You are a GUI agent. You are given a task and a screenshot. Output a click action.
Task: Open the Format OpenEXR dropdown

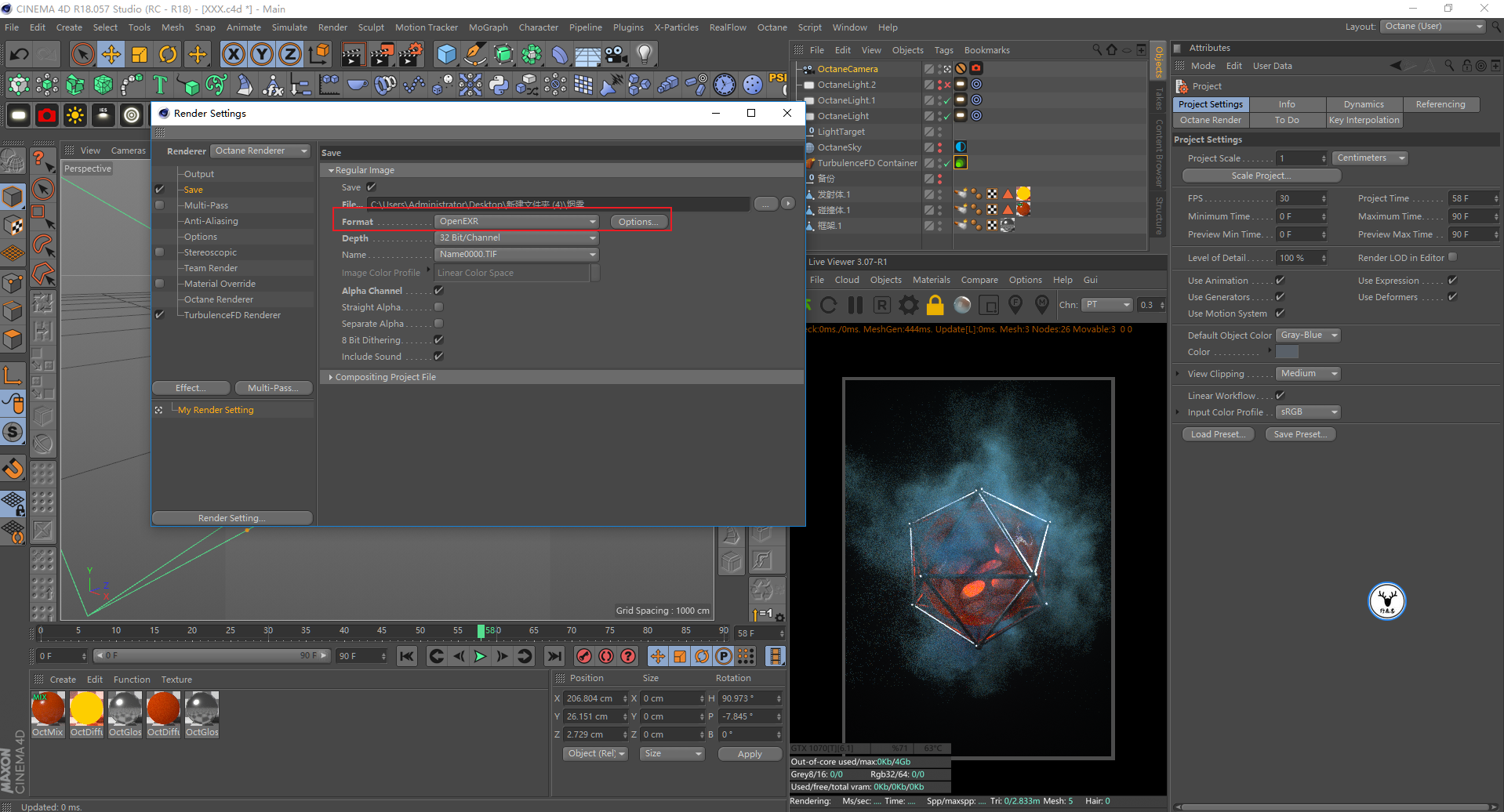point(517,222)
